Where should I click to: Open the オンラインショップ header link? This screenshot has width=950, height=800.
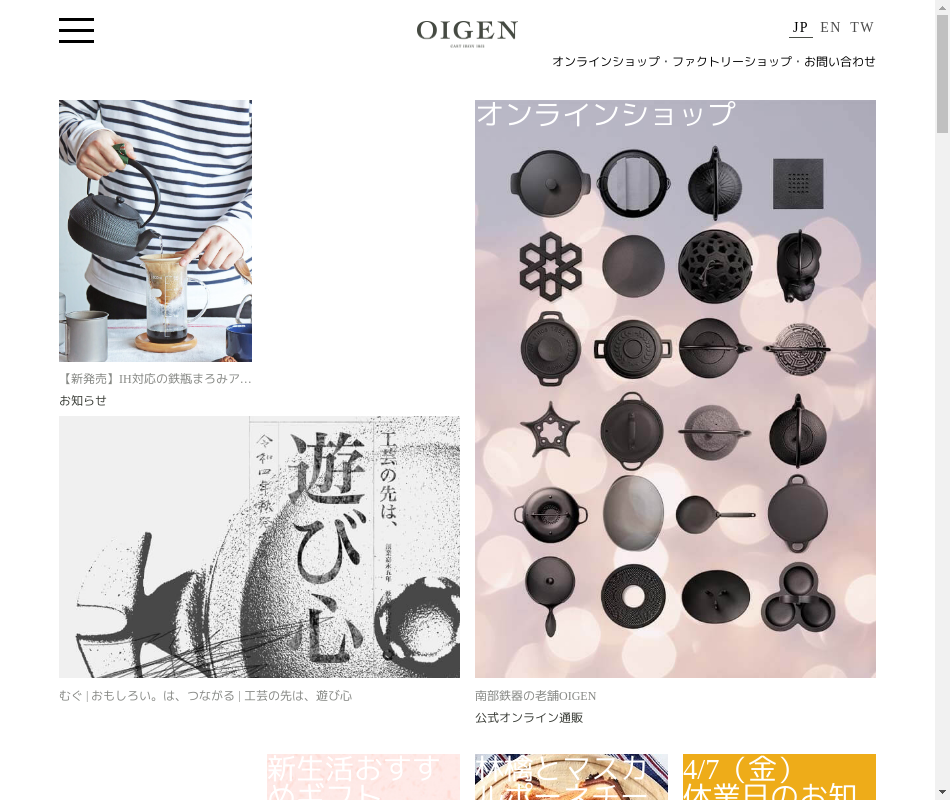606,61
